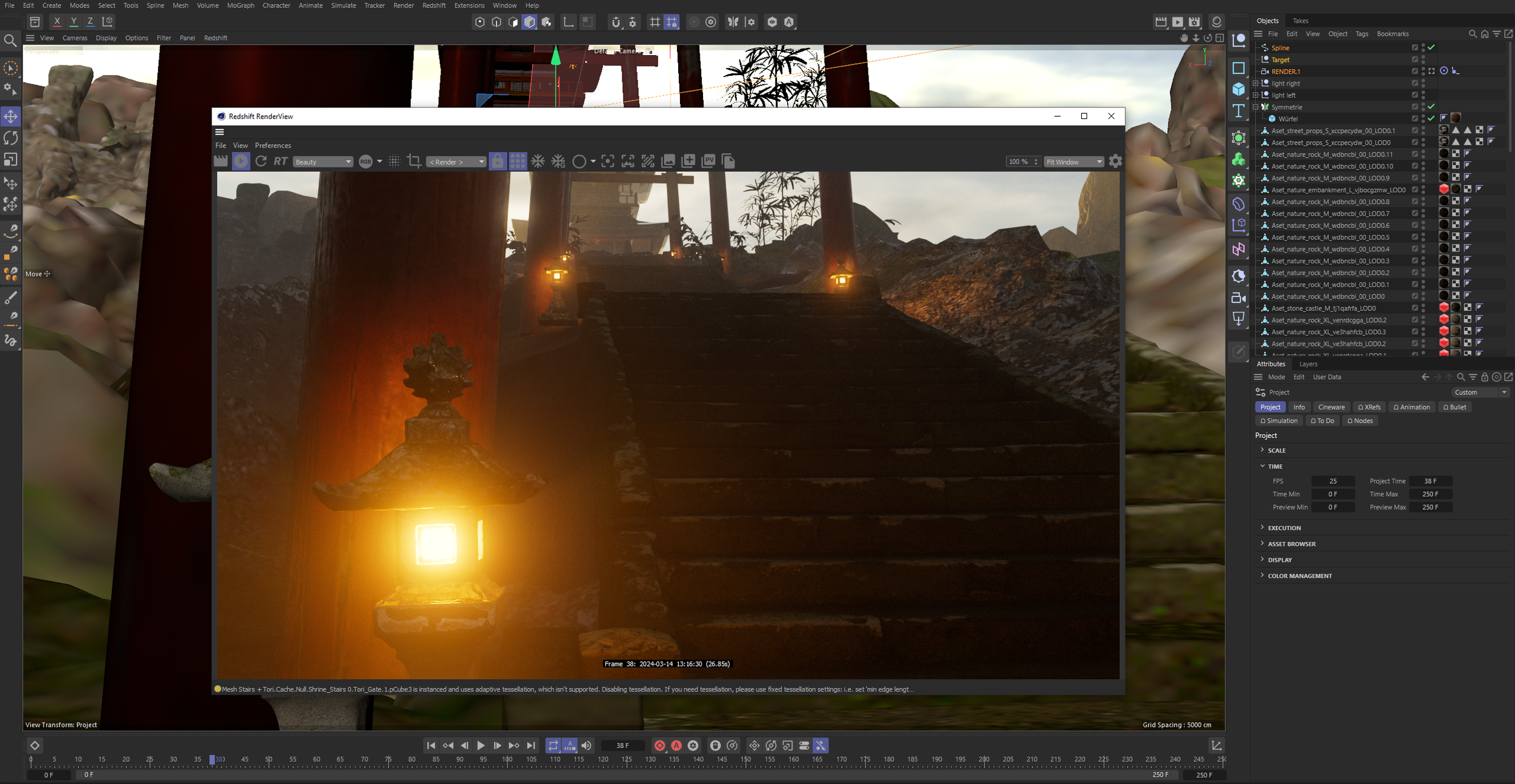Open the Beauty AOV dropdown

pos(323,162)
